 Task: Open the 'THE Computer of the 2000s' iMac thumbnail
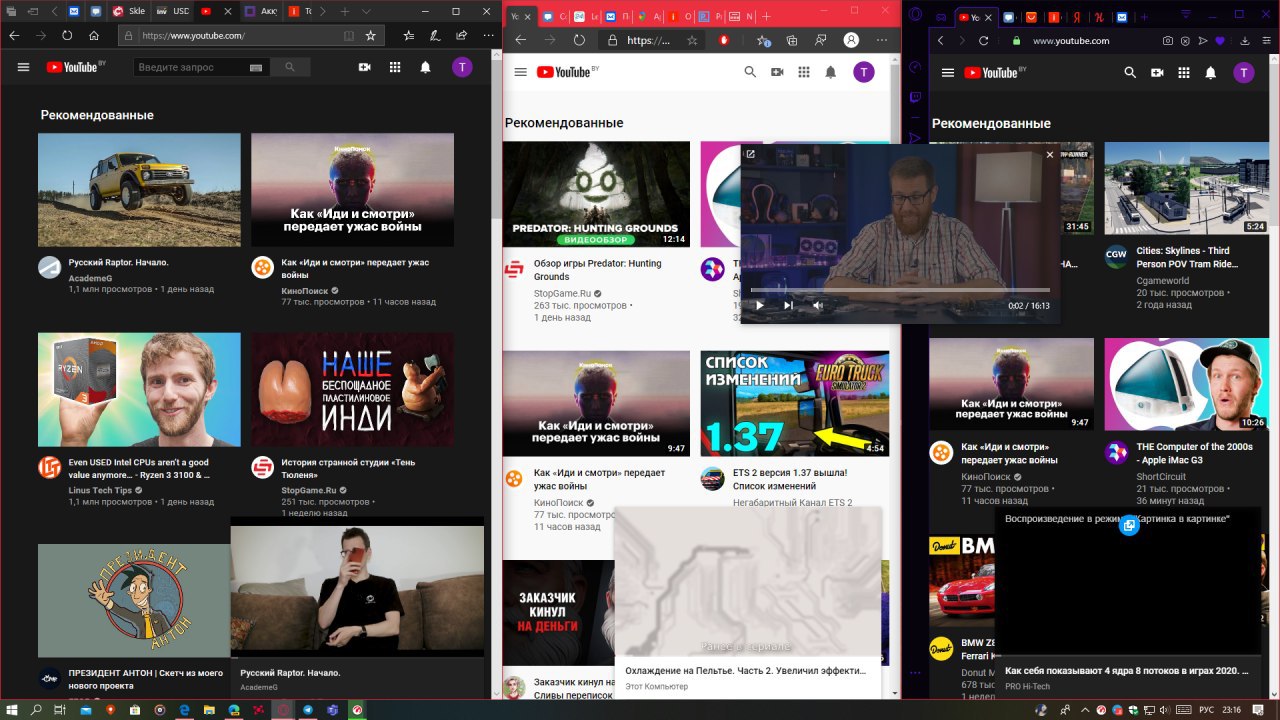point(1187,385)
